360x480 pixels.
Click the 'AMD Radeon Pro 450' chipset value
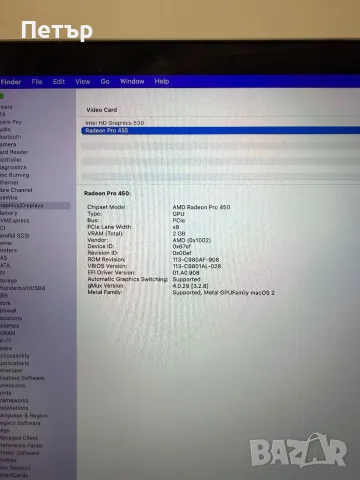point(201,207)
